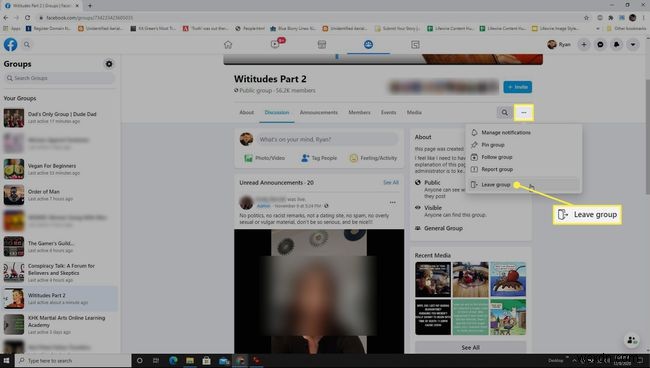The height and width of the screenshot is (368, 650).
Task: Open Mail app from taskbar
Action: pyautogui.click(x=224, y=361)
